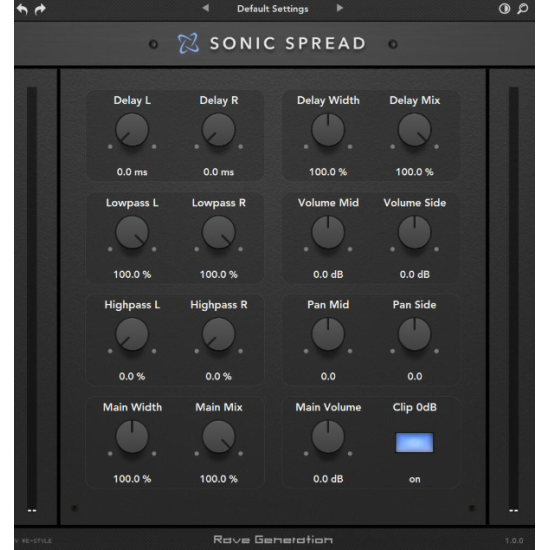Click the magnifier zoom icon
550x550 pixels.
(x=522, y=9)
